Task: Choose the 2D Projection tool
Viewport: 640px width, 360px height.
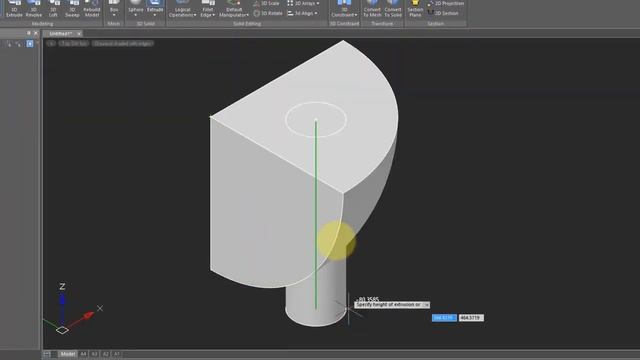Action: point(446,3)
